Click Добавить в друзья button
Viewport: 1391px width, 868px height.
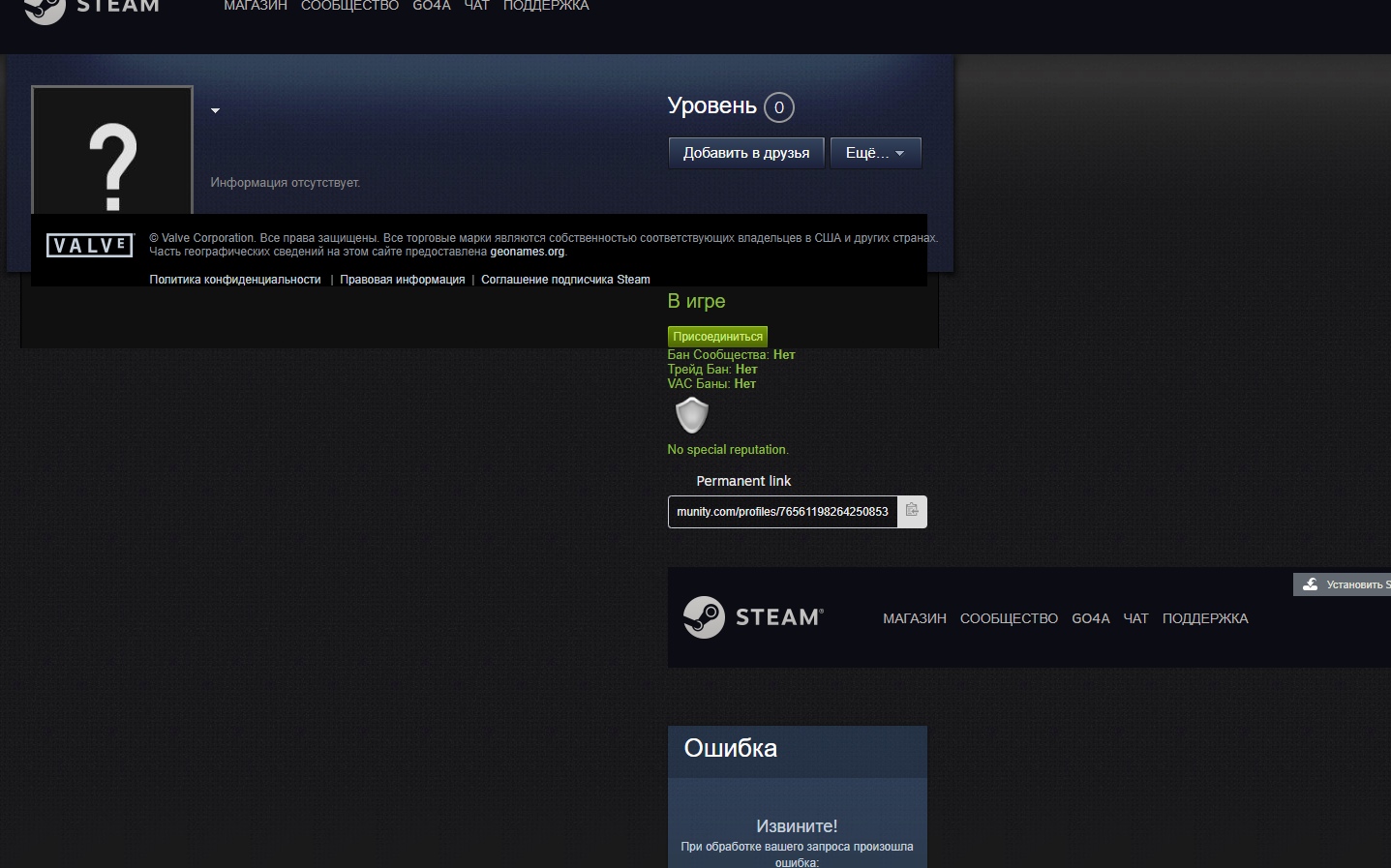(746, 153)
